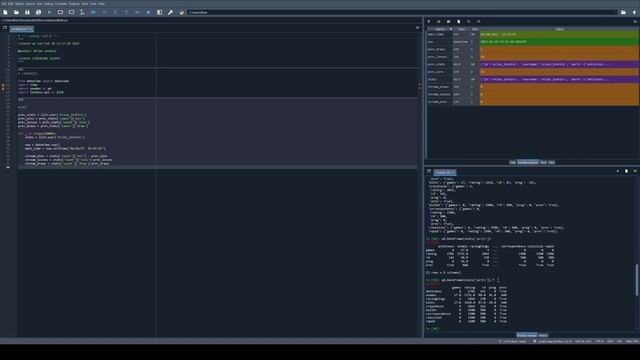The width and height of the screenshot is (640, 360).
Task: Sort variables by the Value column header
Action: [x=559, y=29]
